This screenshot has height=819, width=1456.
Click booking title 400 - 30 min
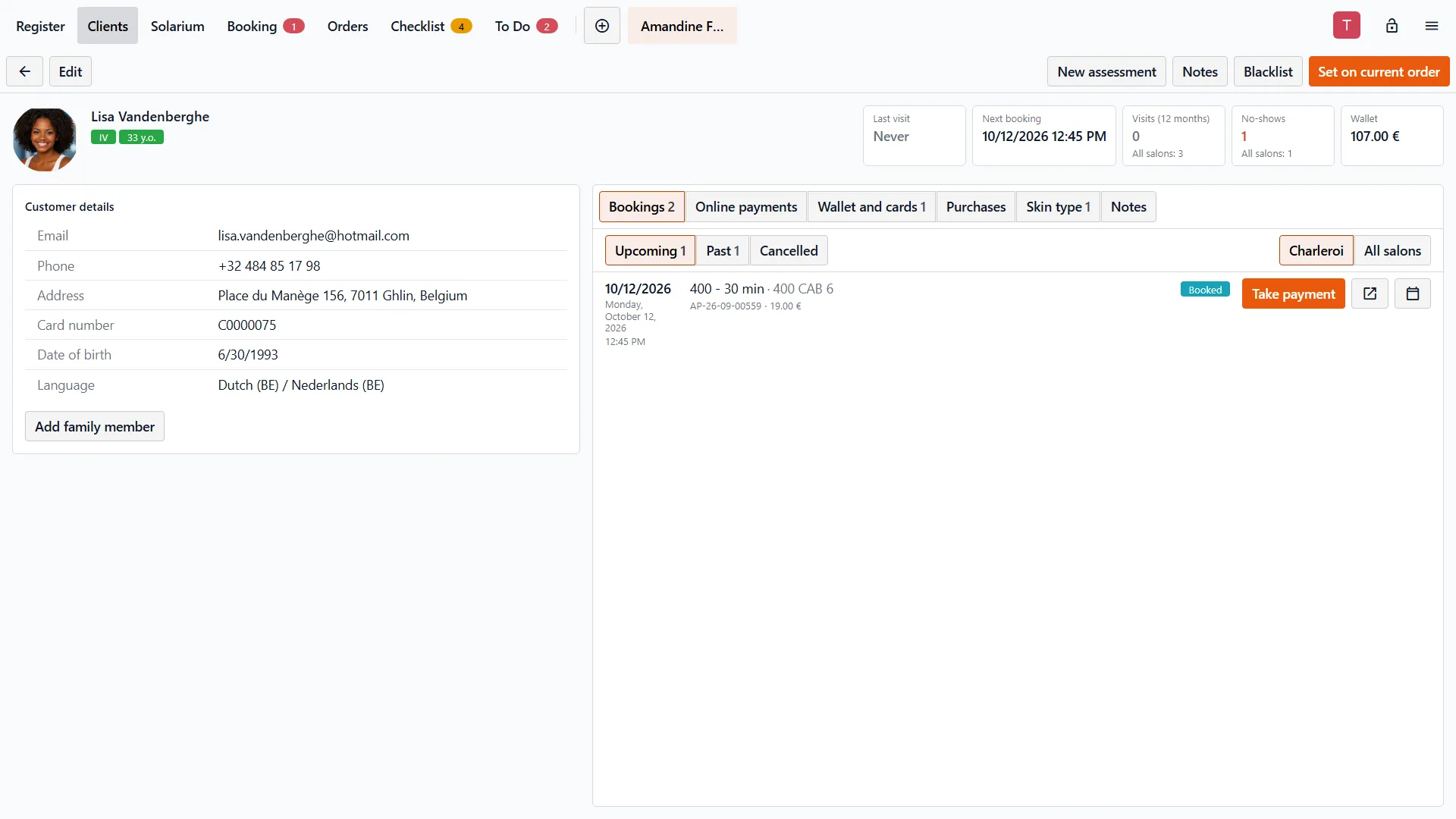[726, 289]
